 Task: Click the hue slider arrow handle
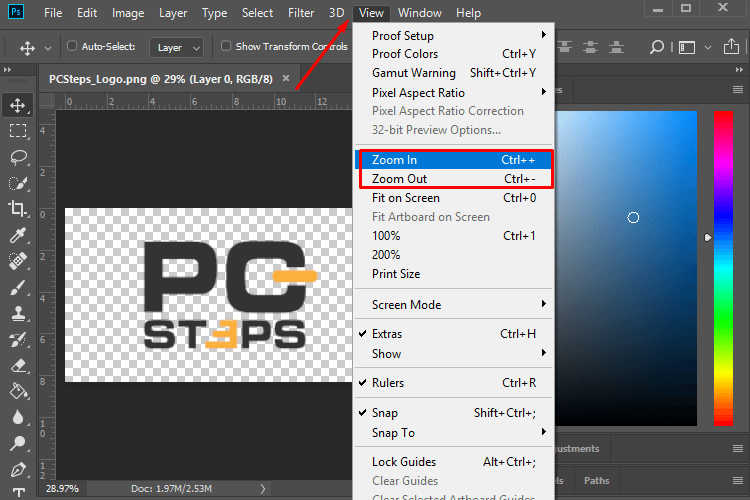pyautogui.click(x=708, y=237)
